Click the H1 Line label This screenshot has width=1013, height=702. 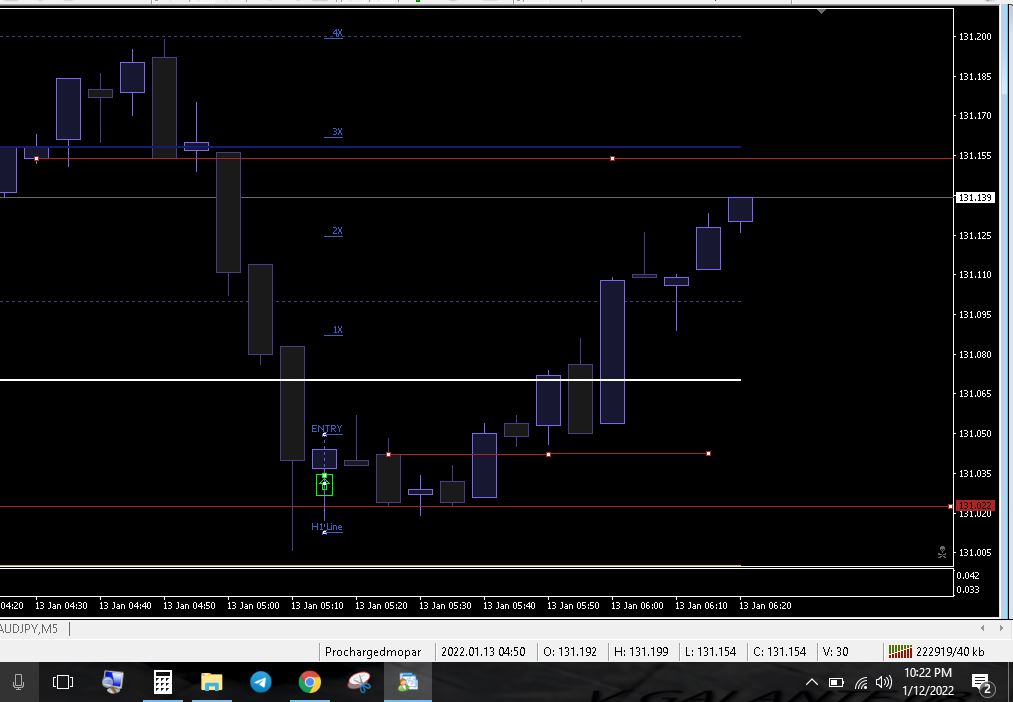[327, 526]
